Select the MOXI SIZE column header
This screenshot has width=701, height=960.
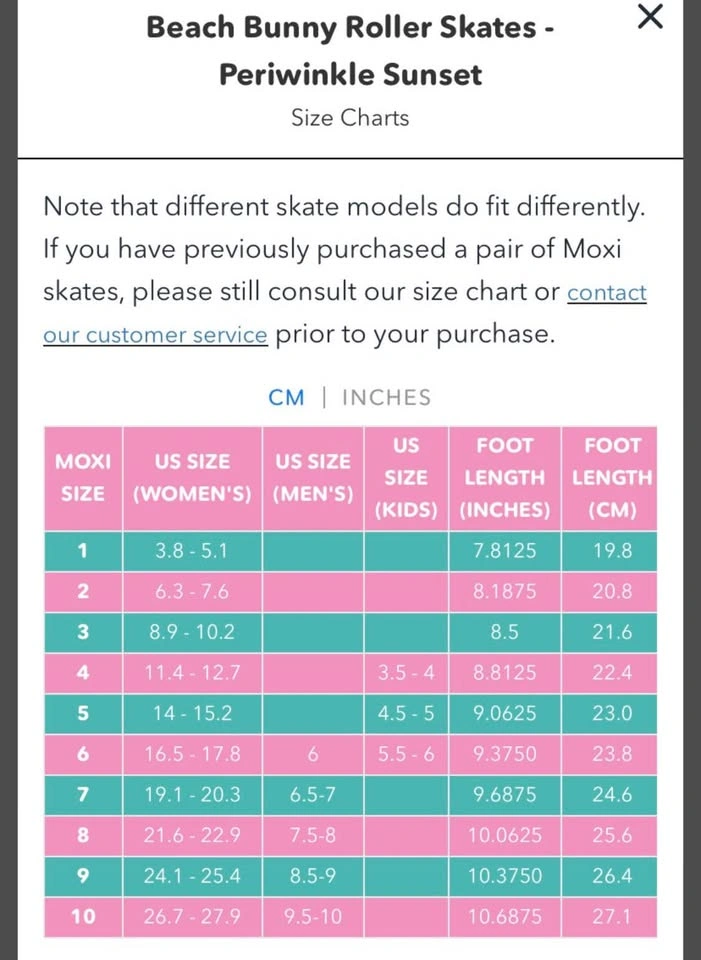point(83,478)
